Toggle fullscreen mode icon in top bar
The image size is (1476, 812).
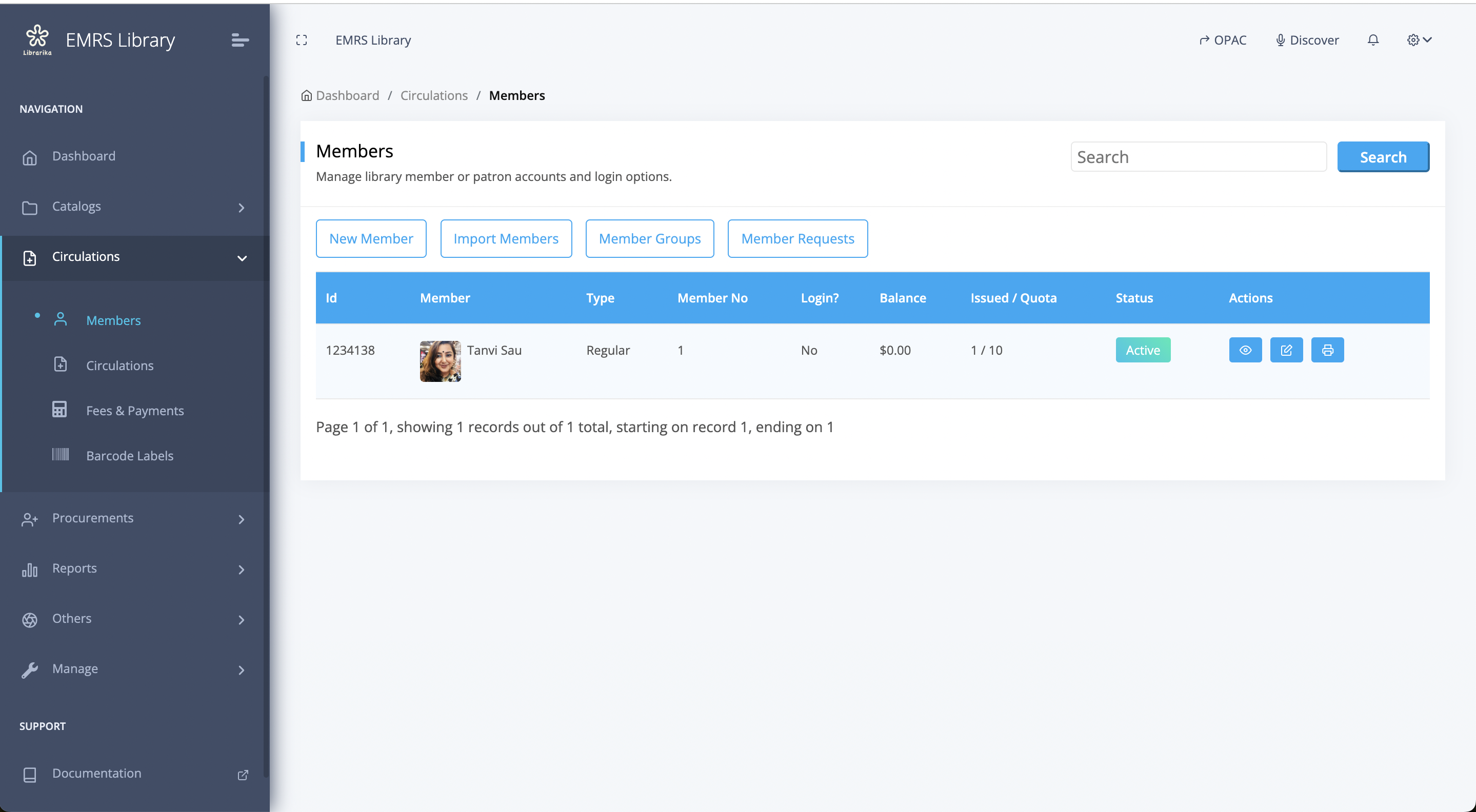(x=302, y=40)
